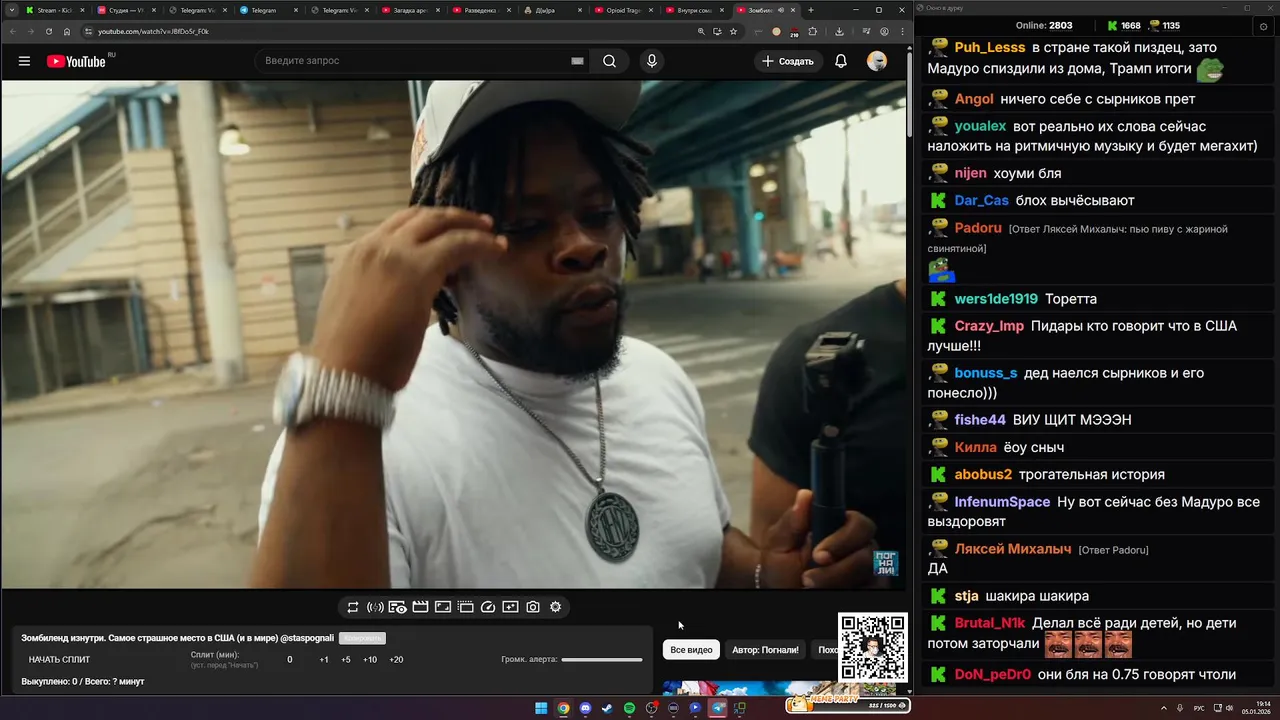Screen dimensions: 1280x720
Task: Click username DoN_peDr0 in chat
Action: point(992,675)
